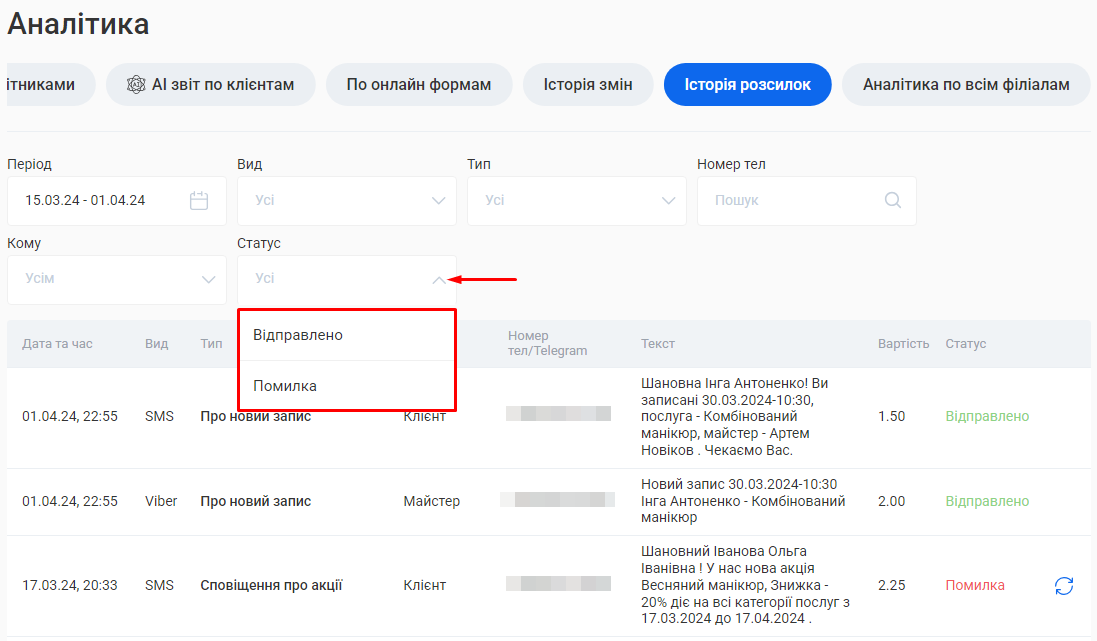The image size is (1097, 641).
Task: Open AI звіт по клієнтам tab
Action: [211, 85]
